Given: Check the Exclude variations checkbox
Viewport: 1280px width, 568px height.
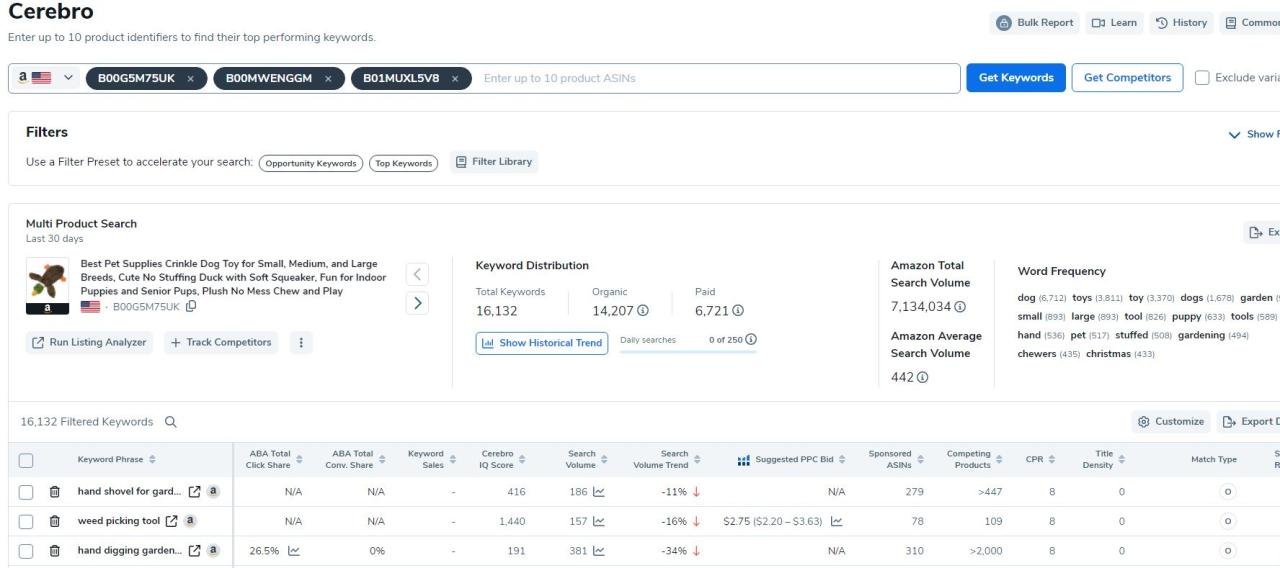Looking at the screenshot, I should click(x=1202, y=78).
